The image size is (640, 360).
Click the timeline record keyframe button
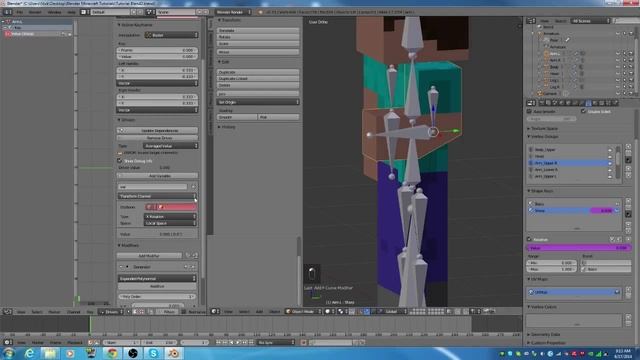pos(304,342)
